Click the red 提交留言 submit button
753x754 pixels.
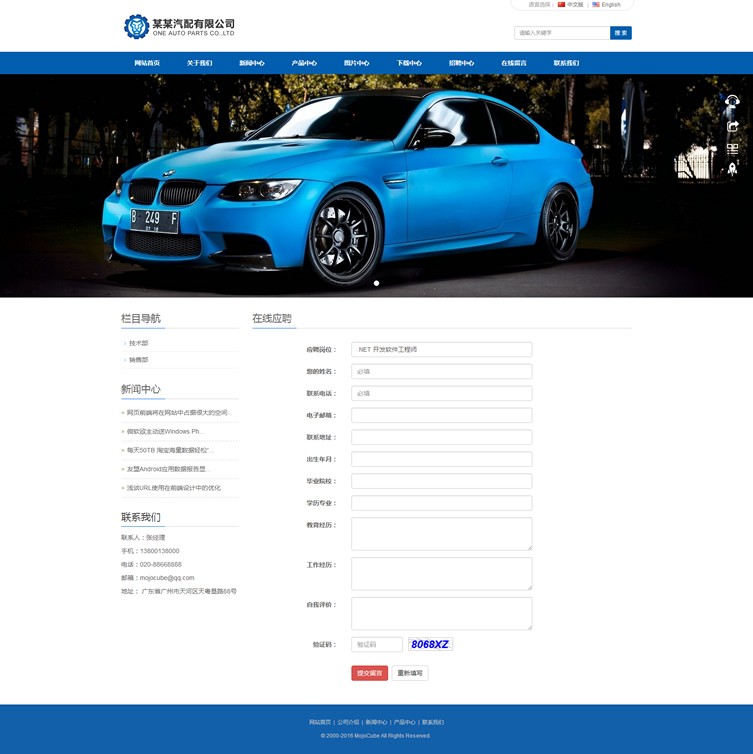point(369,673)
